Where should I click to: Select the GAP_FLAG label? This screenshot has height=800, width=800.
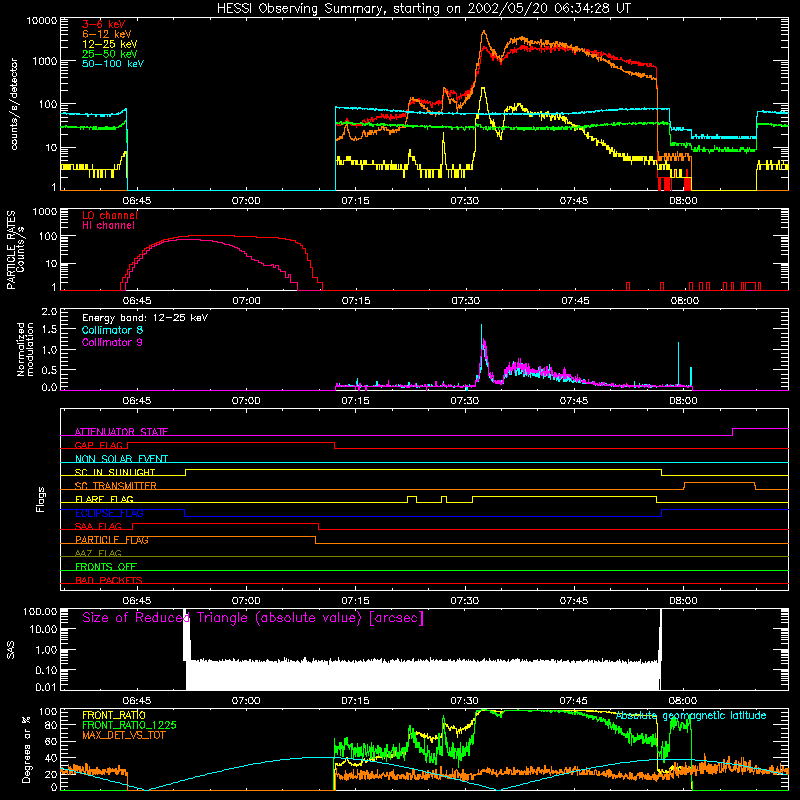click(x=99, y=445)
